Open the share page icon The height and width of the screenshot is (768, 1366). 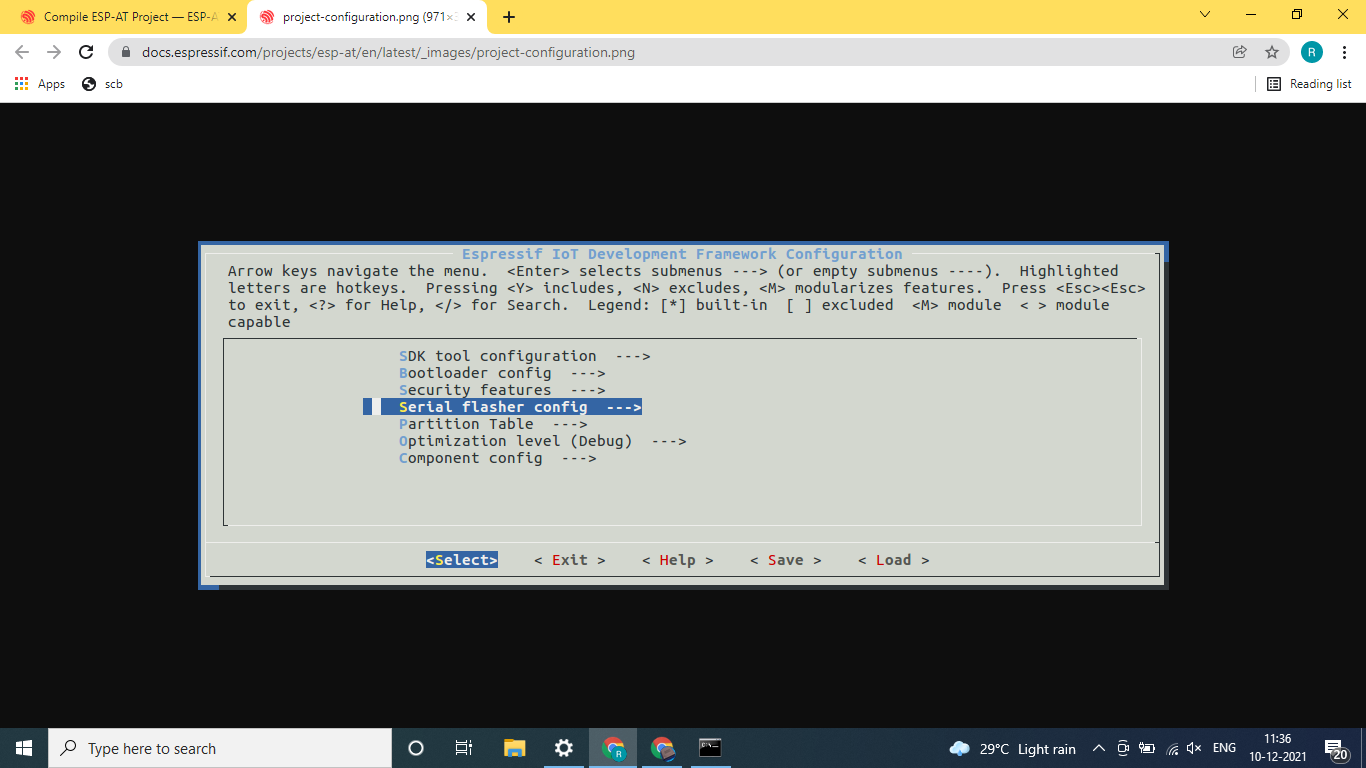[x=1240, y=52]
